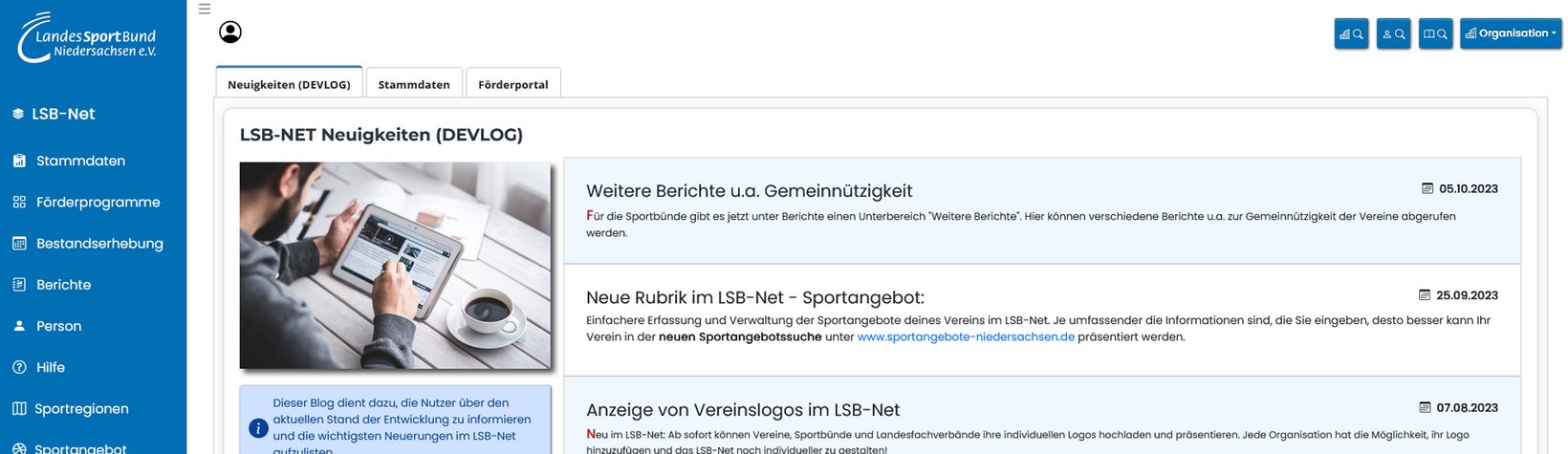Click the LandesSportBund Niedersachsen logo
This screenshot has width=1568, height=454.
[86, 38]
